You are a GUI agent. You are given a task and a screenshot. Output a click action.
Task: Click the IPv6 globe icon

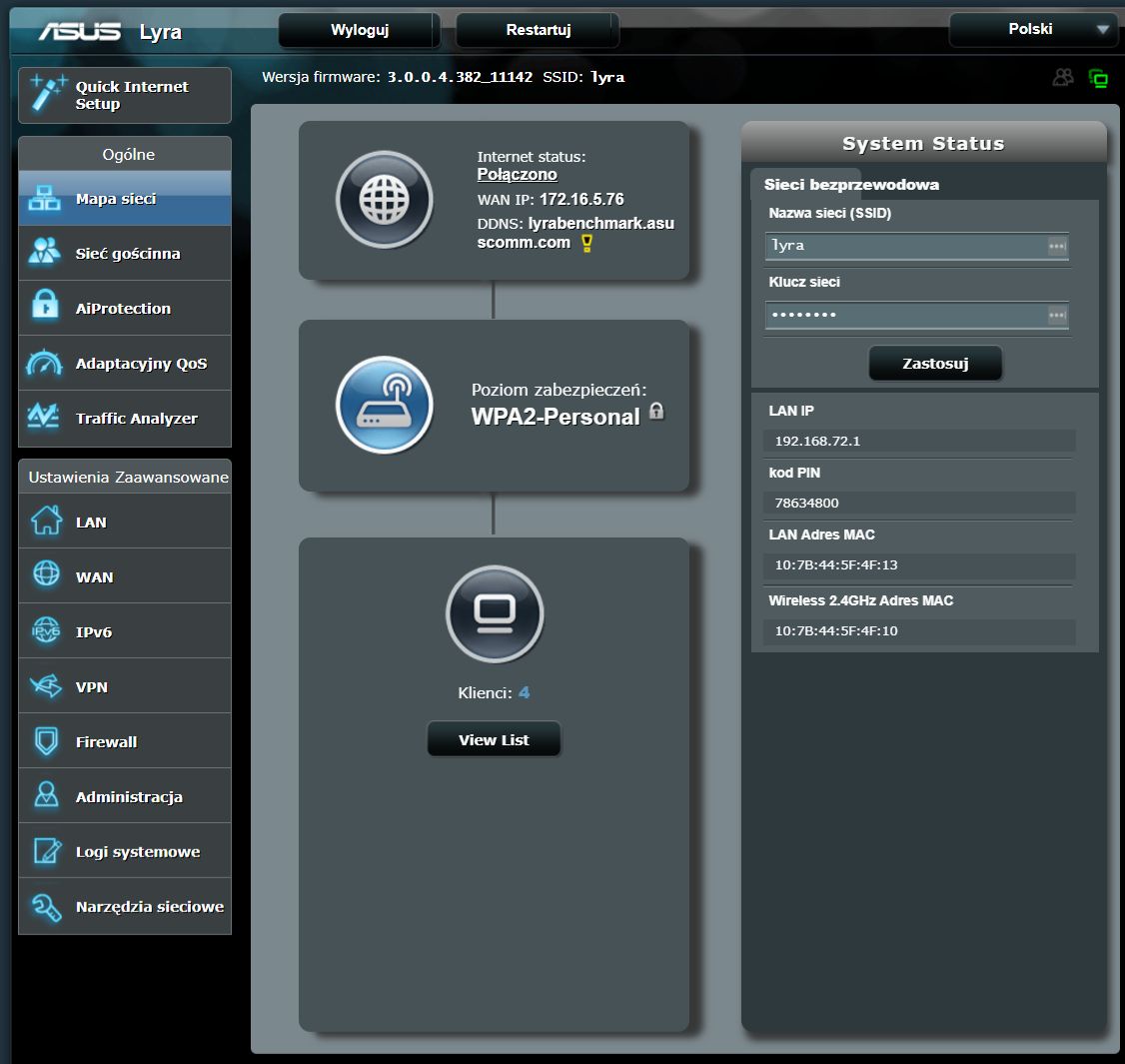click(x=47, y=630)
